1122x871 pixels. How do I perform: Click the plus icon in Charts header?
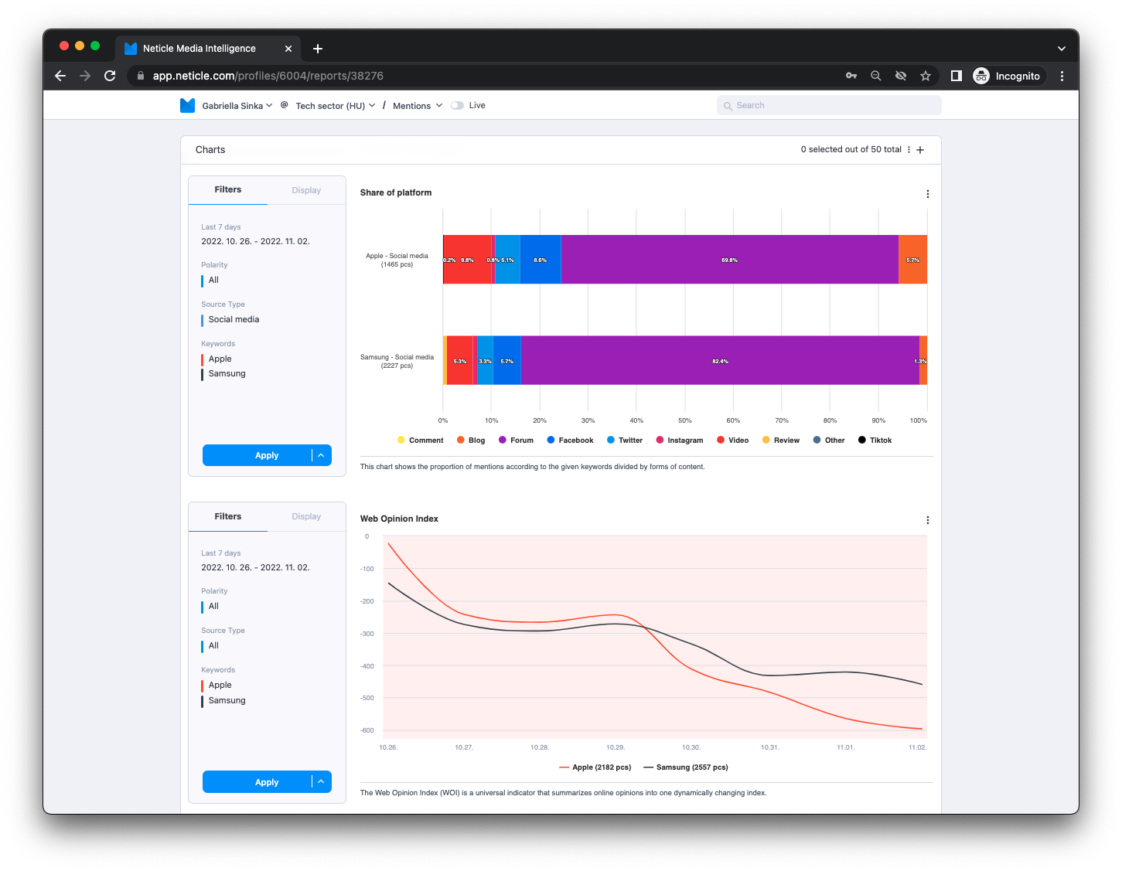(x=920, y=150)
